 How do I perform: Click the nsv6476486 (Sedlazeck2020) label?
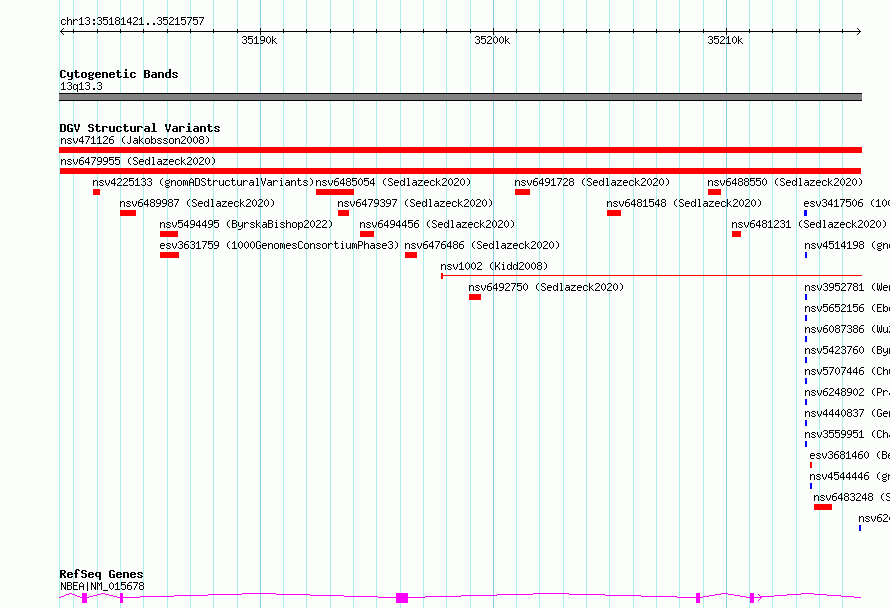(x=482, y=245)
